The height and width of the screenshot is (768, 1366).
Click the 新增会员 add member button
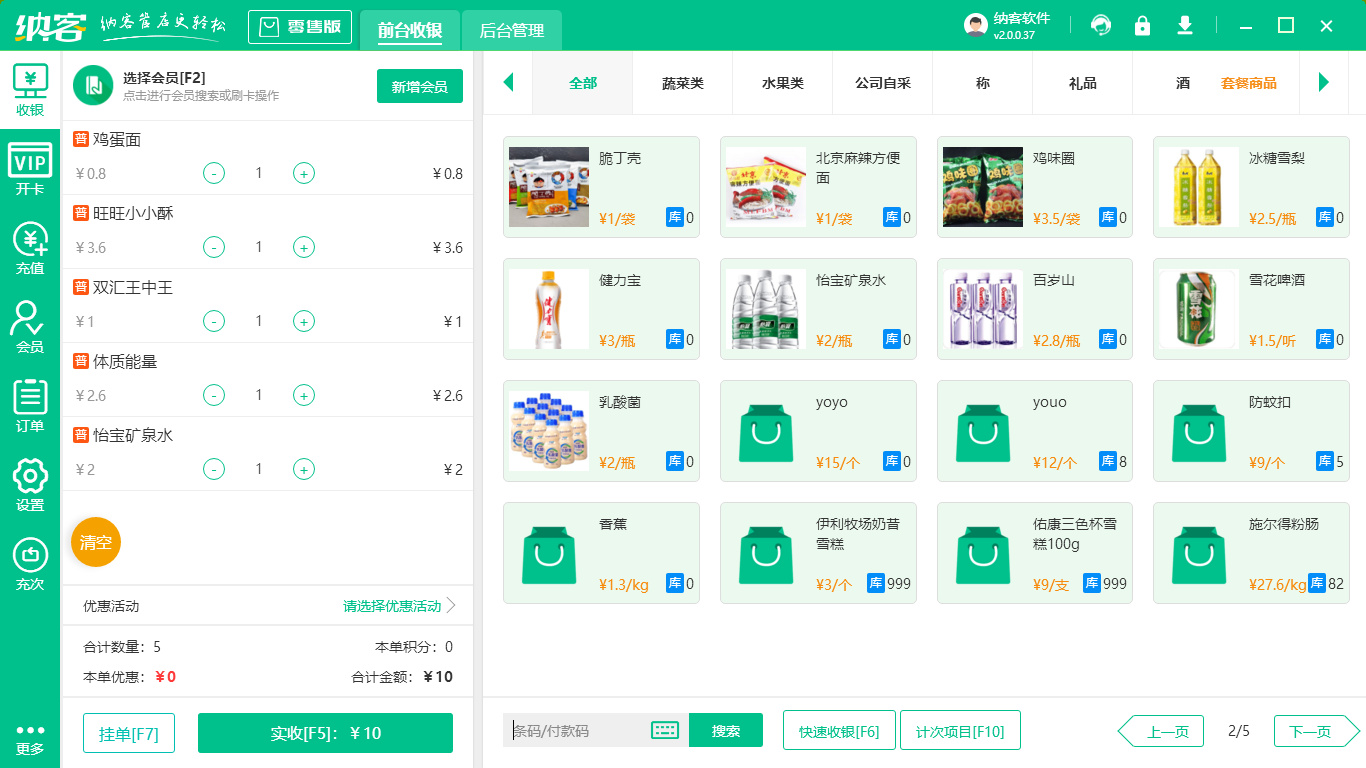click(x=419, y=87)
